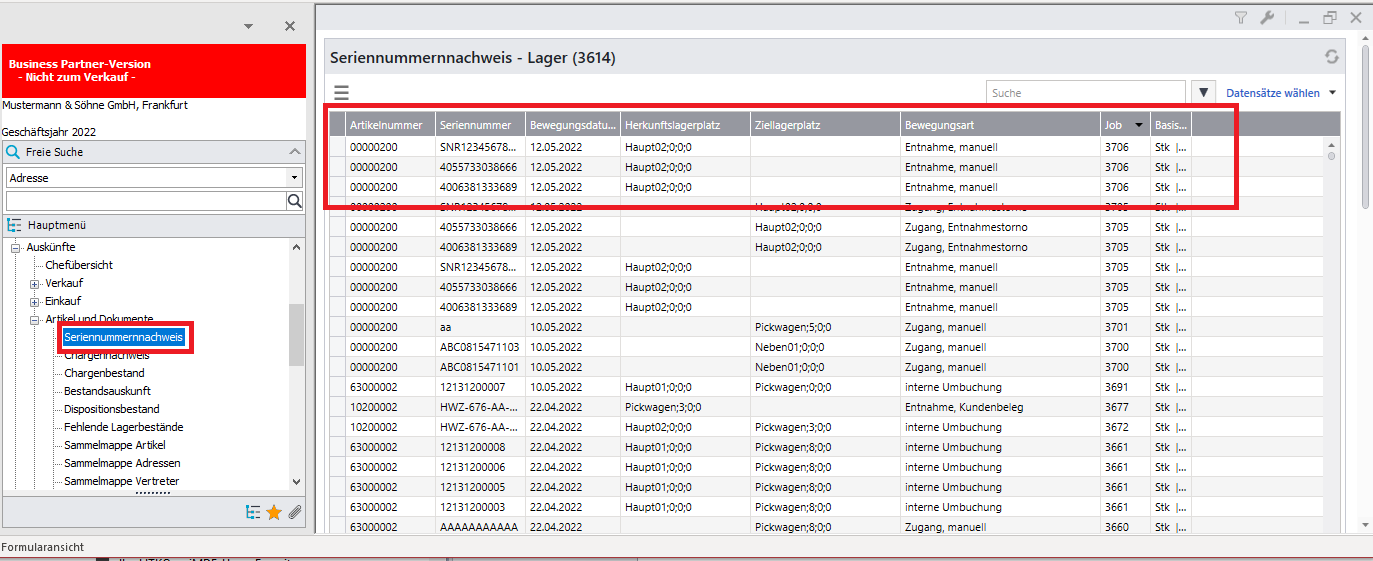Screen dimensions: 1373x561
Task: Collapse the Auskünfte tree node
Action: pos(16,247)
